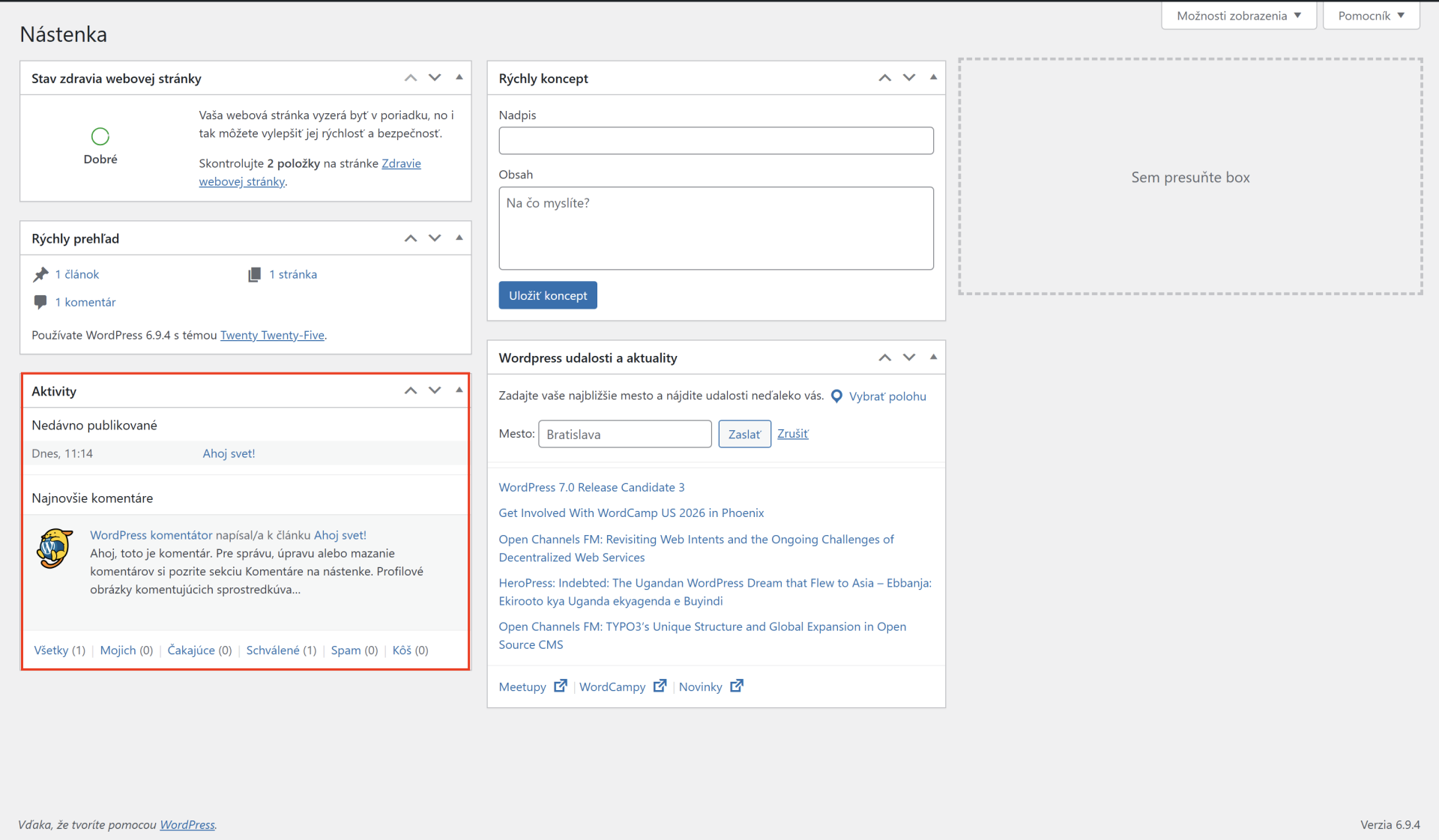The width and height of the screenshot is (1439, 840).
Task: Open the Novinky link
Action: pos(701,686)
